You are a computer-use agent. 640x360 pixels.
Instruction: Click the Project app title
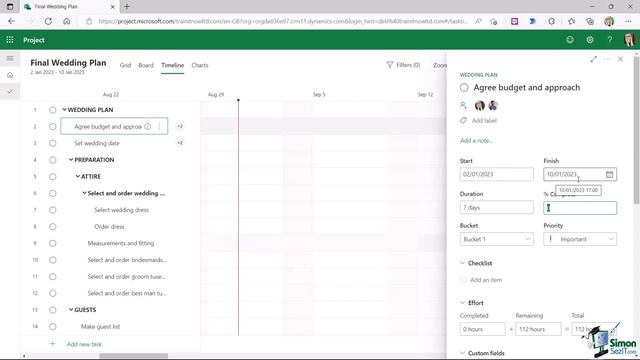pyautogui.click(x=34, y=40)
